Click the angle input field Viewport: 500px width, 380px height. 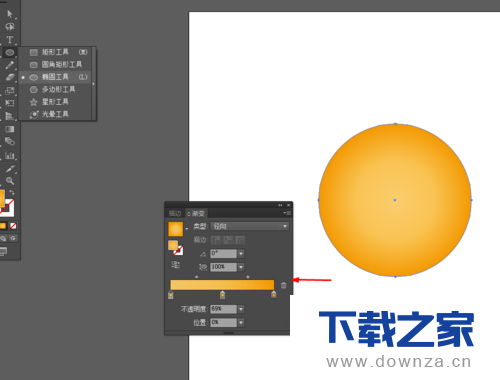(x=224, y=254)
